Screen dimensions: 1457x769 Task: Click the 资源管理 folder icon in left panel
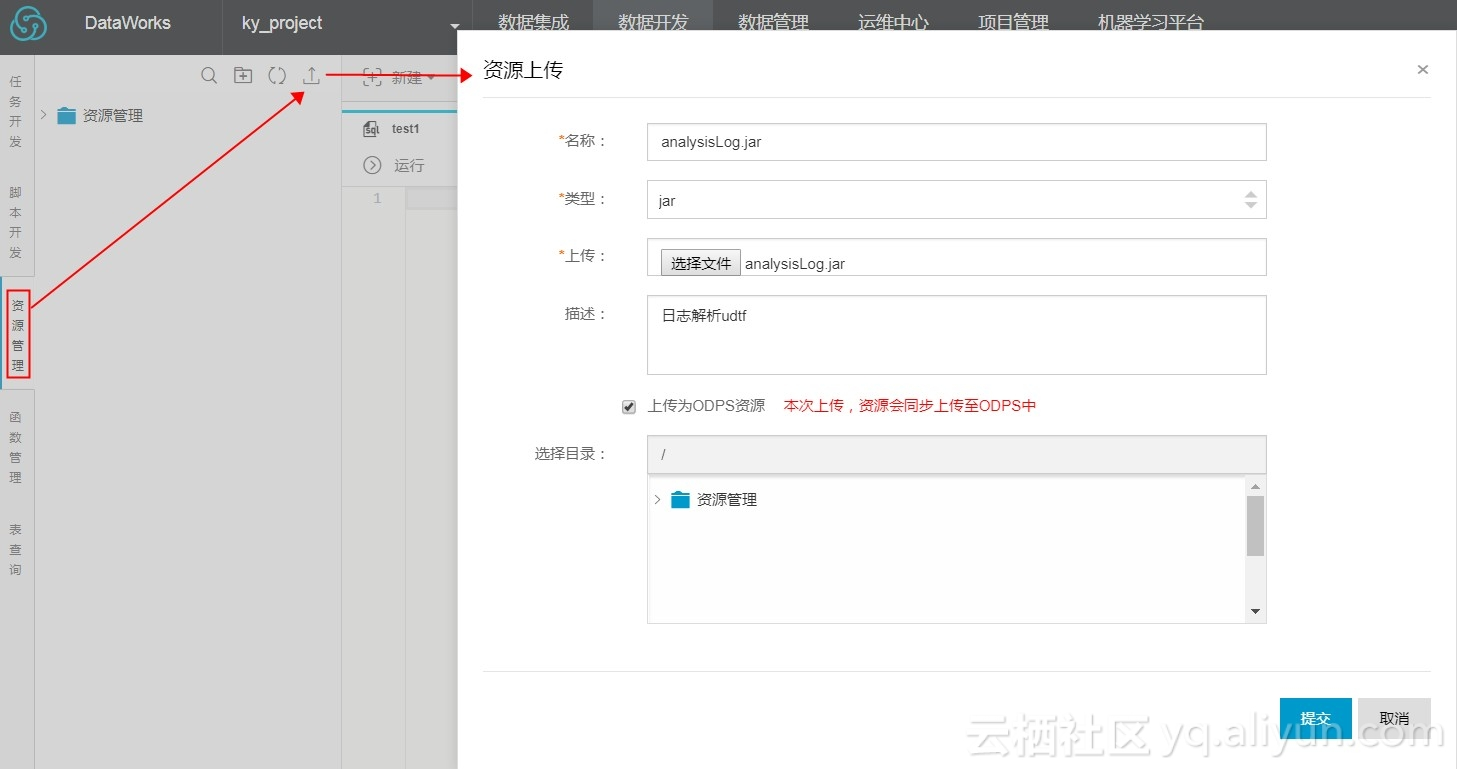coord(67,116)
